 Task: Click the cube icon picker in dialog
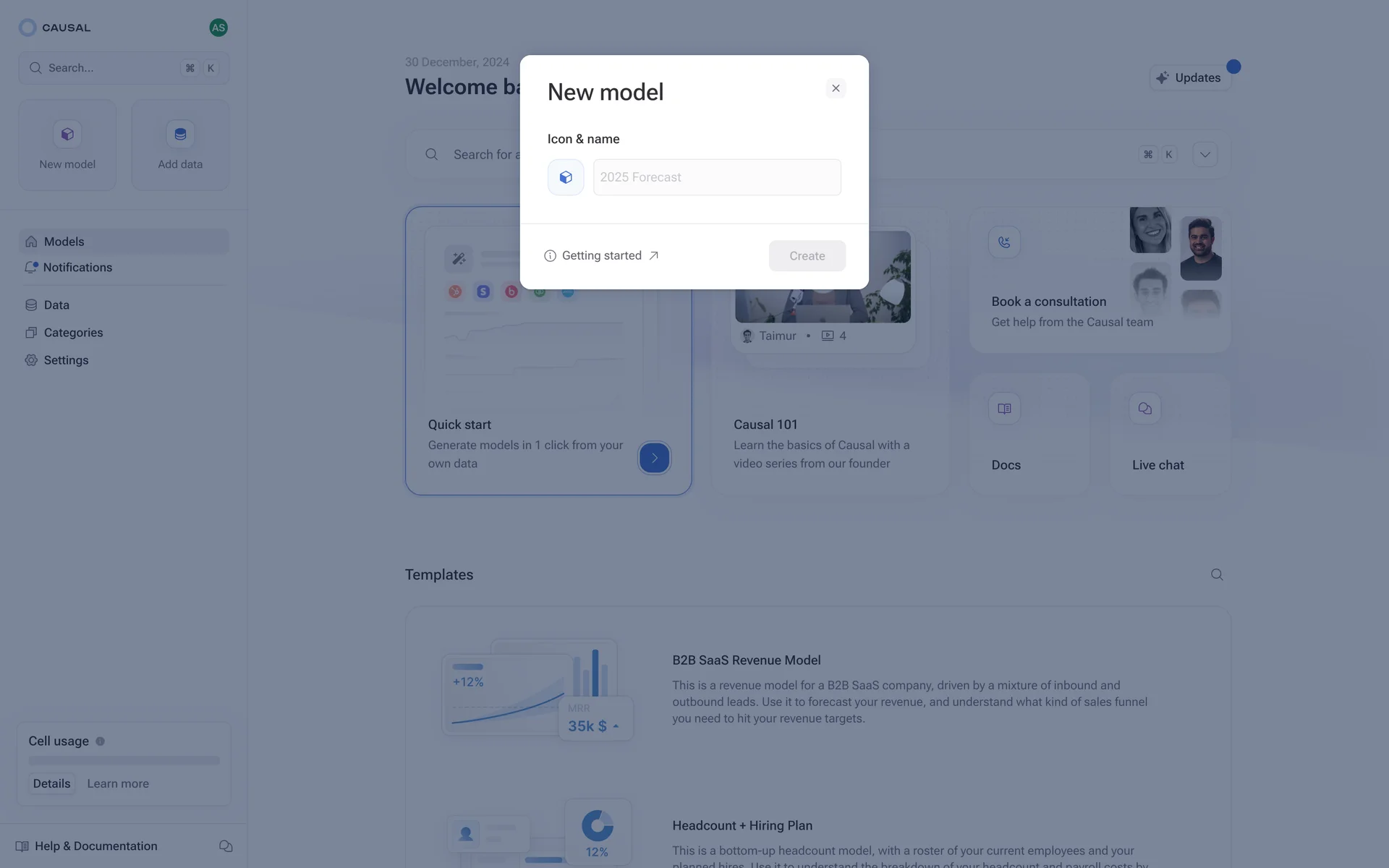tap(566, 177)
